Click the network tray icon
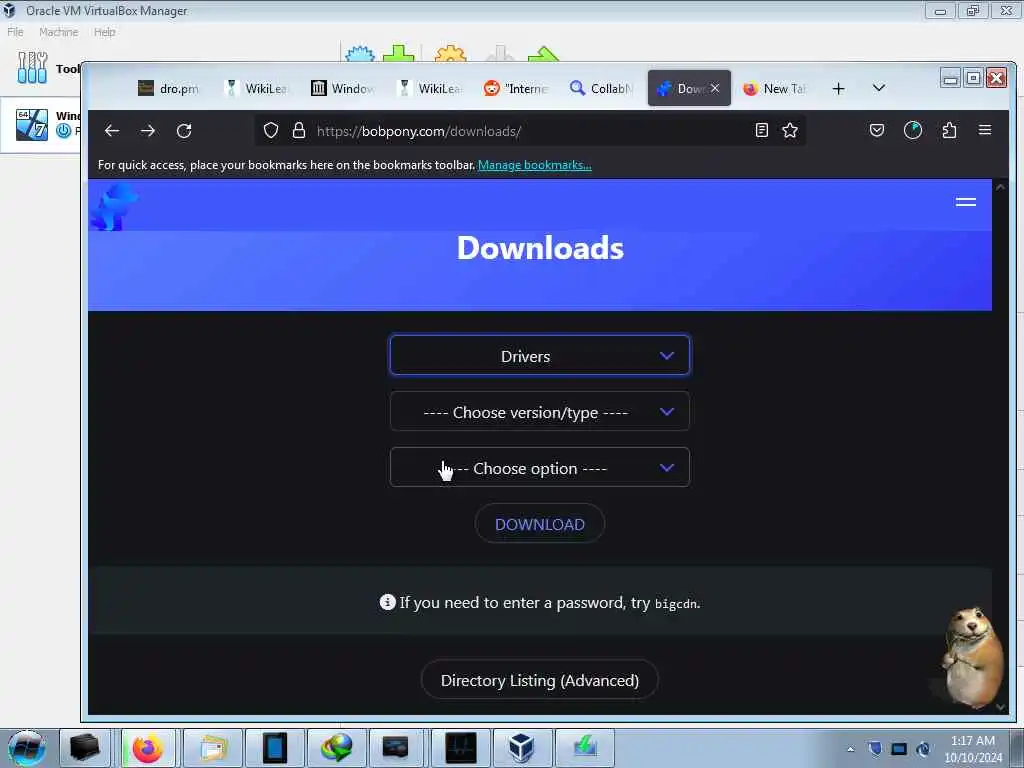The width and height of the screenshot is (1024, 768). [899, 748]
